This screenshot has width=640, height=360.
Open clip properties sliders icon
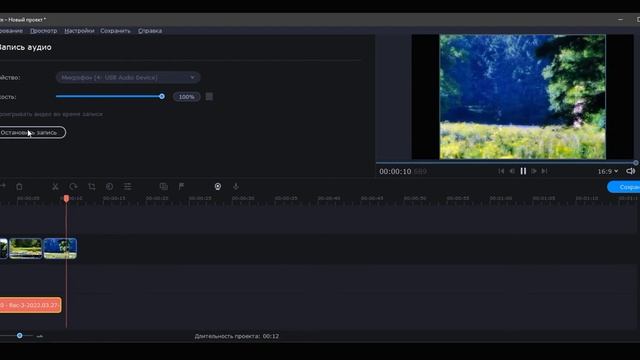[127, 187]
